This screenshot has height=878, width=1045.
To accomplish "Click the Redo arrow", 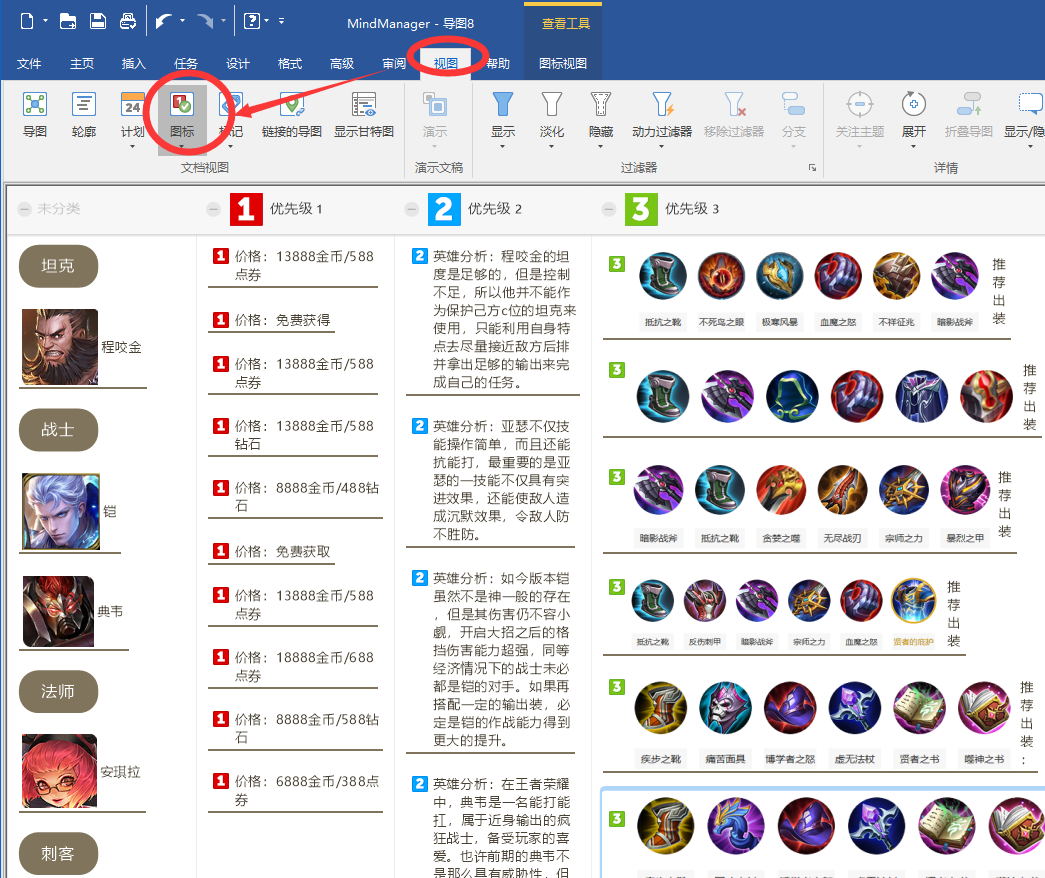I will [205, 21].
